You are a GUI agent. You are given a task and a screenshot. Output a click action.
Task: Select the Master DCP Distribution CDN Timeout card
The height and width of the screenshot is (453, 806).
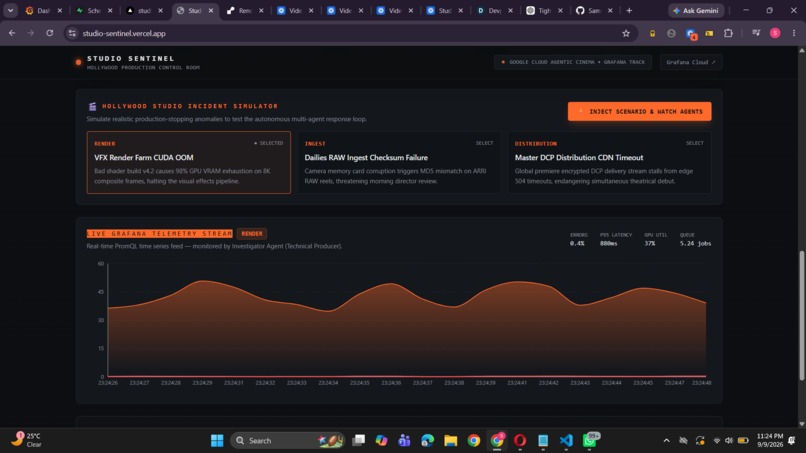tap(609, 162)
